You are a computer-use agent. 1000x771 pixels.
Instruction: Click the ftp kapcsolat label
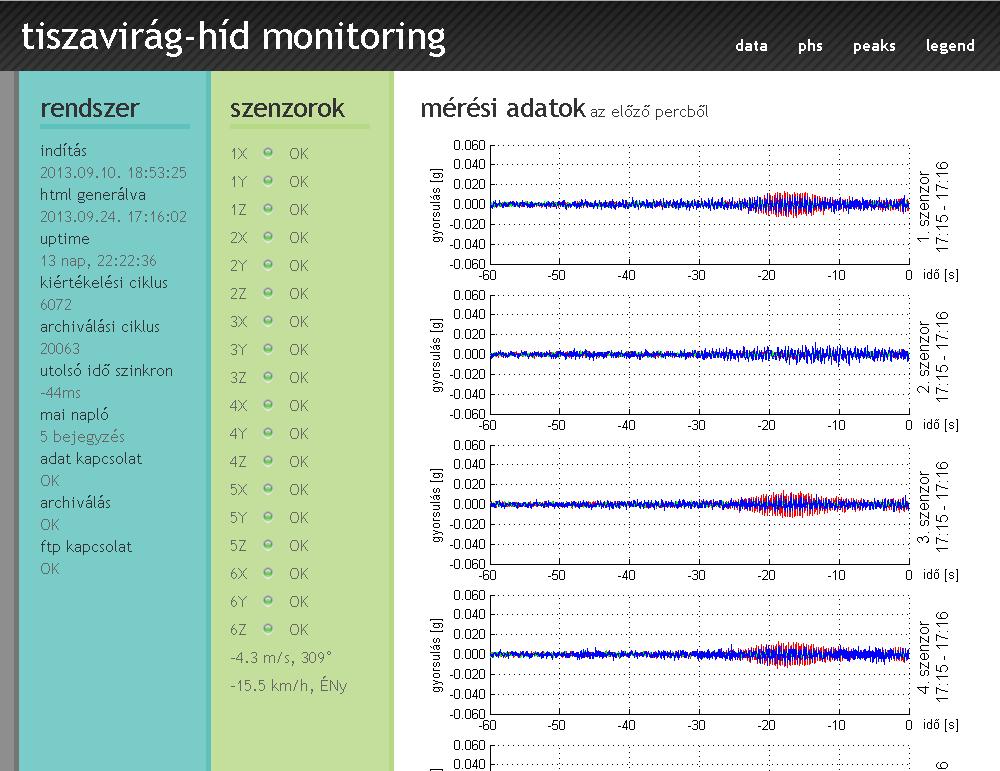click(x=86, y=547)
